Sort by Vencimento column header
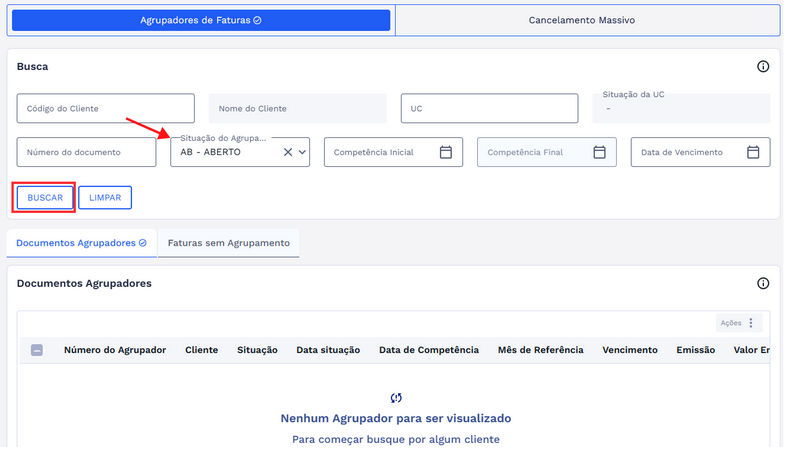The image size is (787, 469). pyautogui.click(x=630, y=350)
